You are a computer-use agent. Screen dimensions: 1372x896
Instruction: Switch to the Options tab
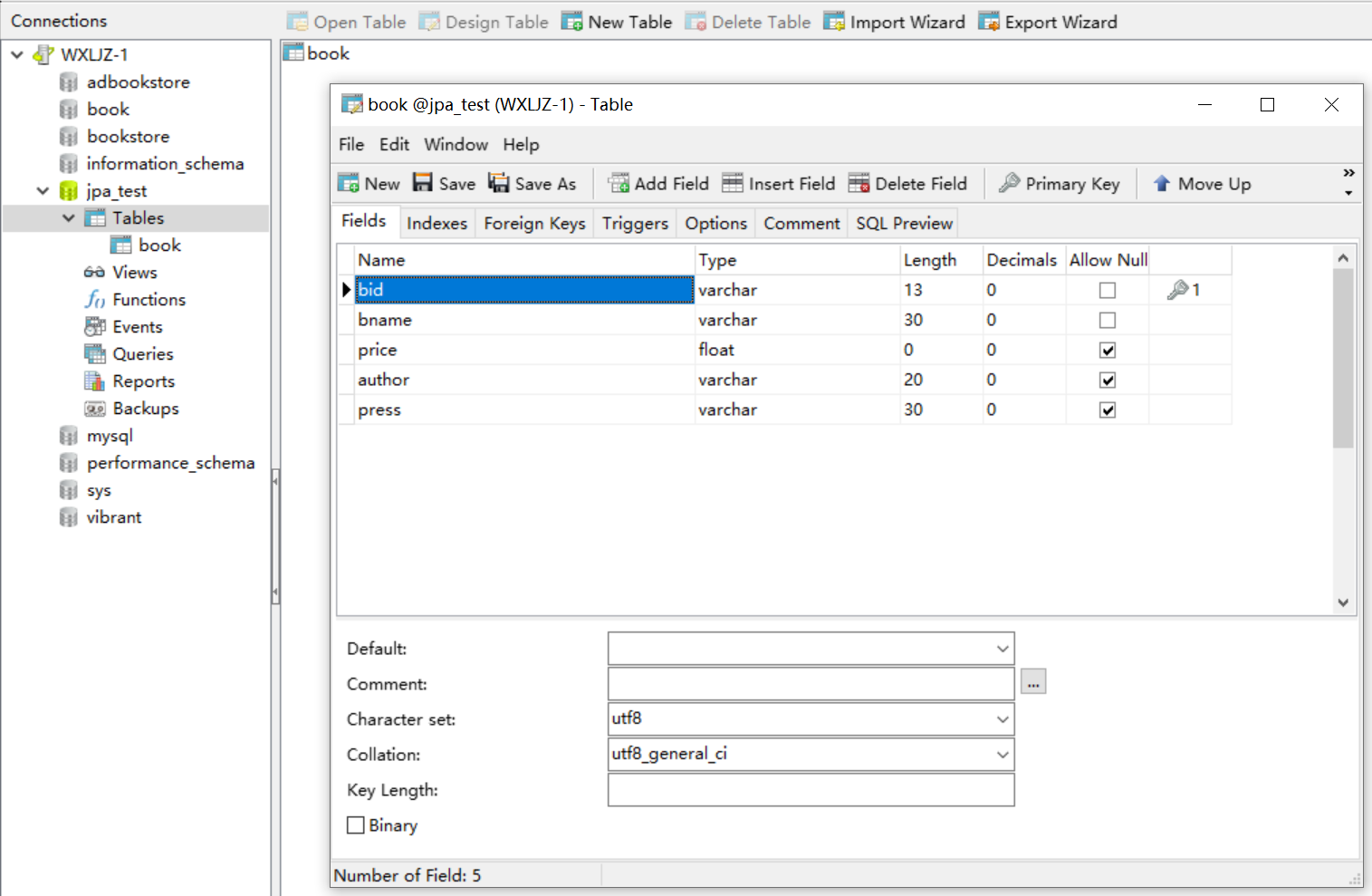[715, 224]
